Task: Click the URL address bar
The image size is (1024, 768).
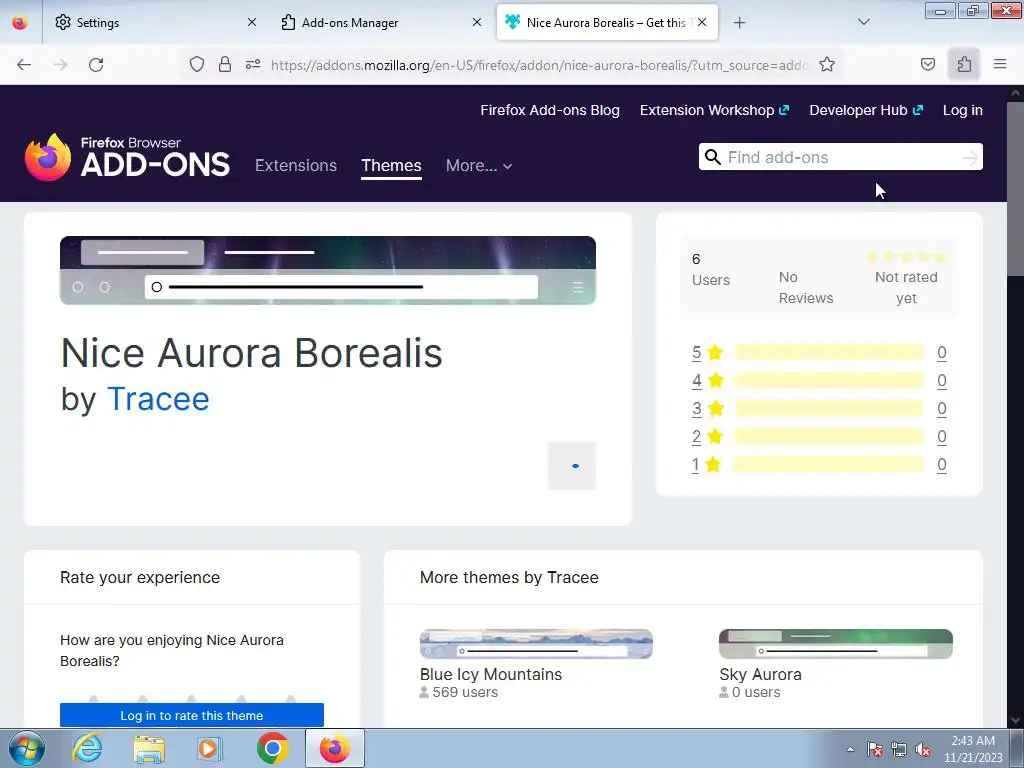Action: pos(539,65)
